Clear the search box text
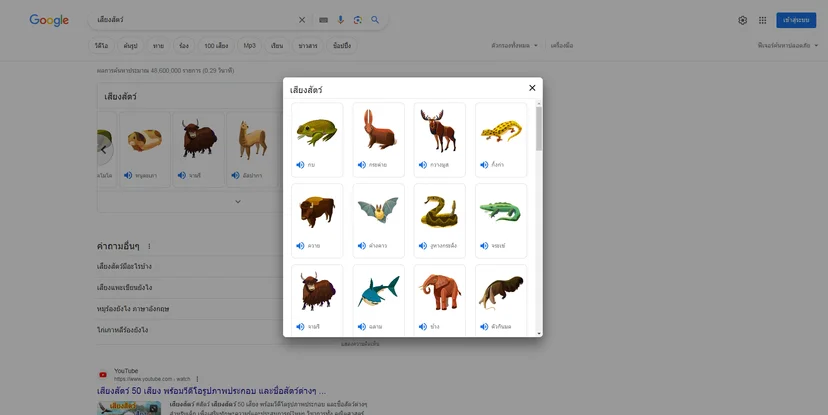This screenshot has height=415, width=828. 302,20
